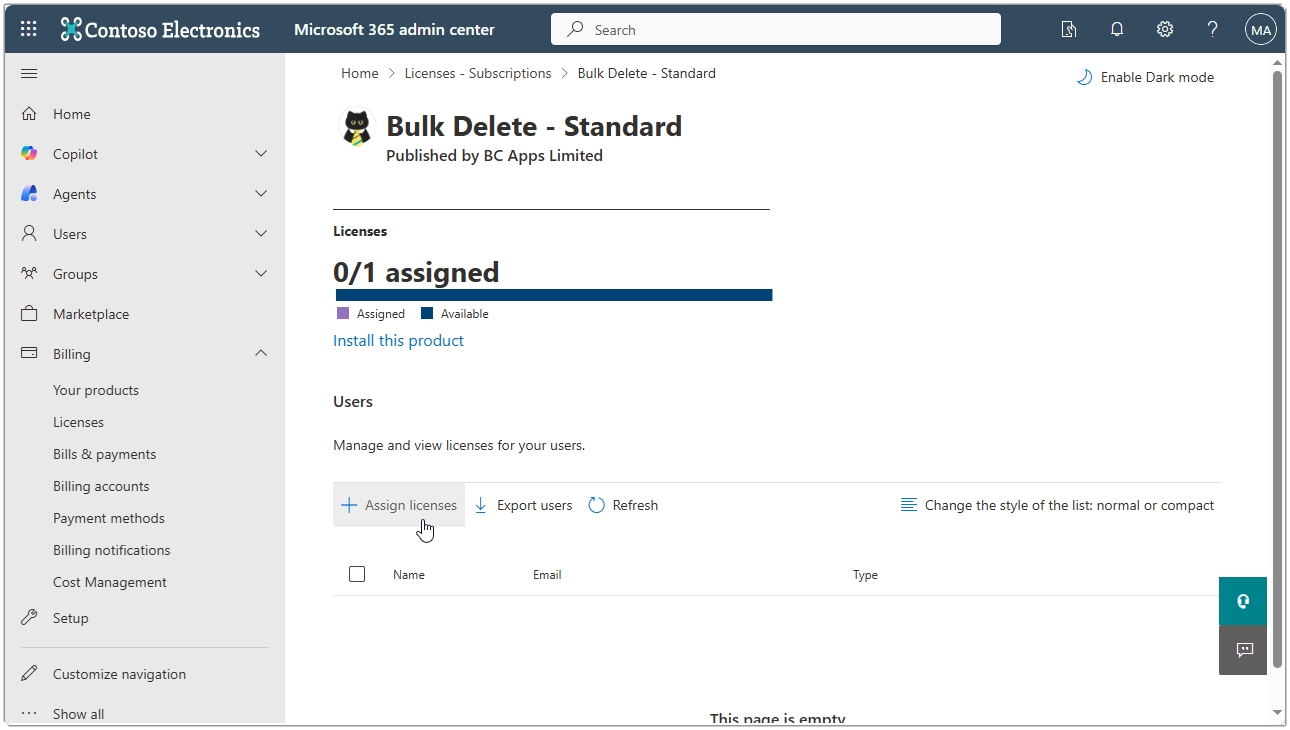Click Assign licenses
1290x730 pixels.
click(398, 505)
